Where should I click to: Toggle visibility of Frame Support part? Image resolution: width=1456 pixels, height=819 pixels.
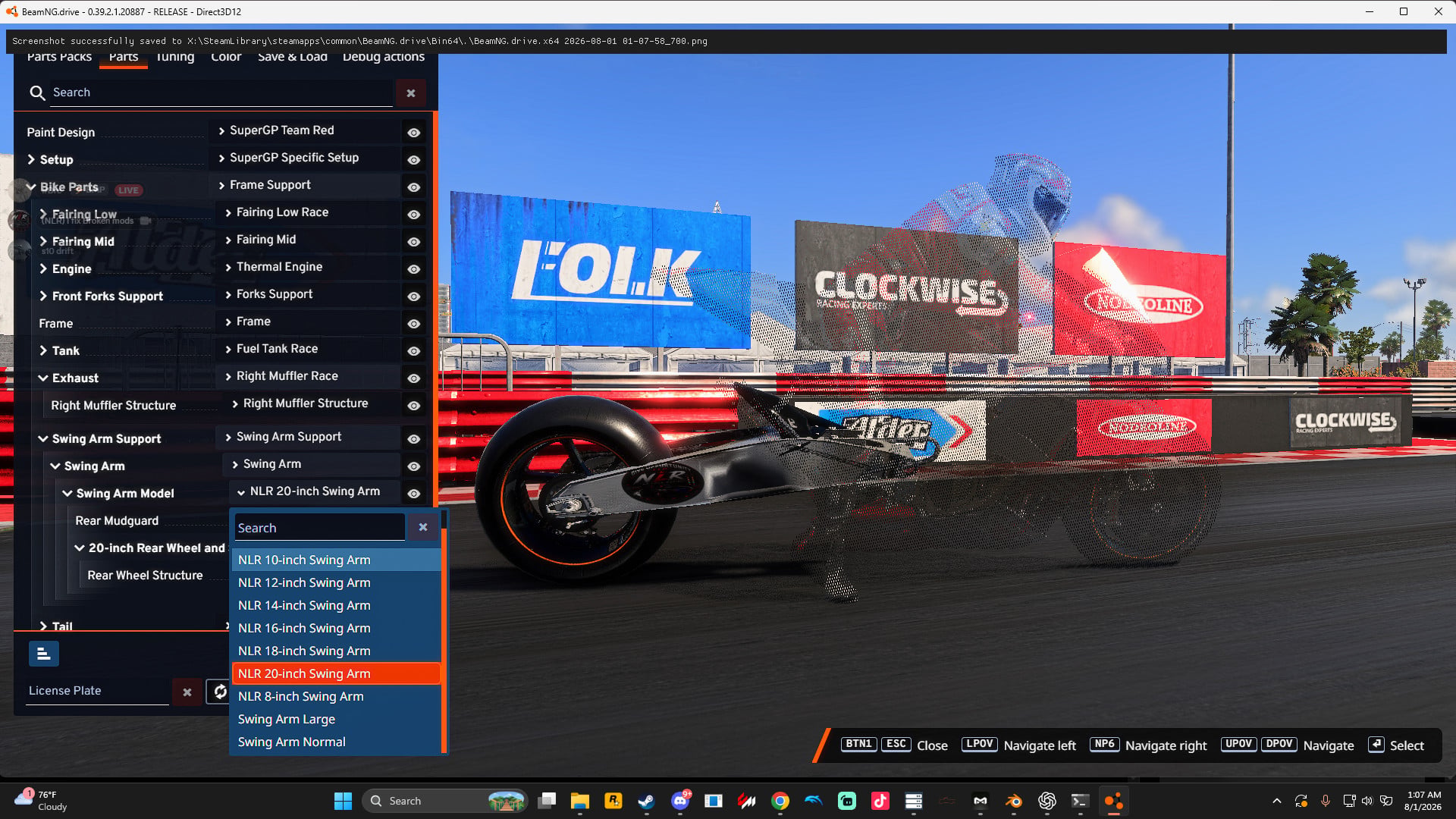click(x=414, y=187)
